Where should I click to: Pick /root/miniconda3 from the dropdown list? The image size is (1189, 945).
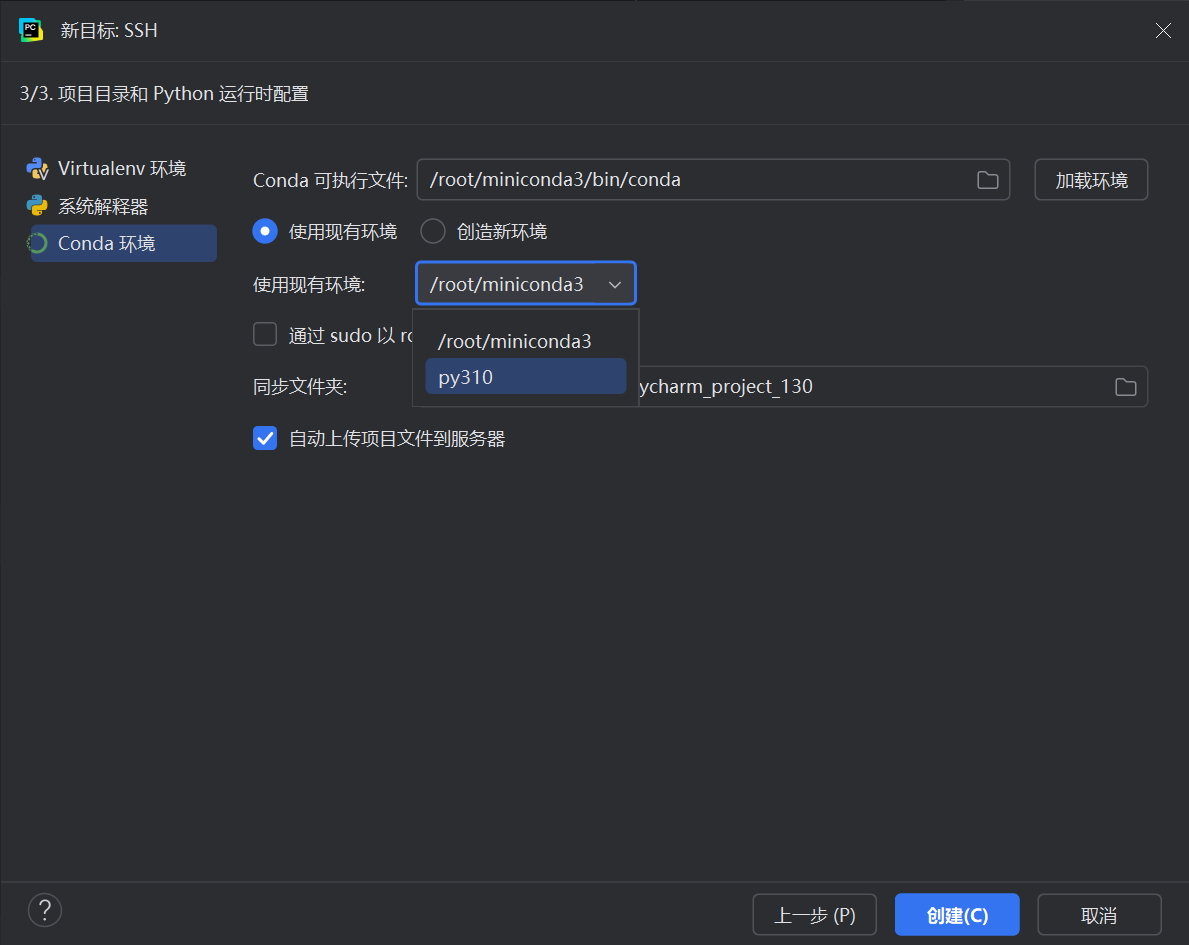(x=525, y=341)
